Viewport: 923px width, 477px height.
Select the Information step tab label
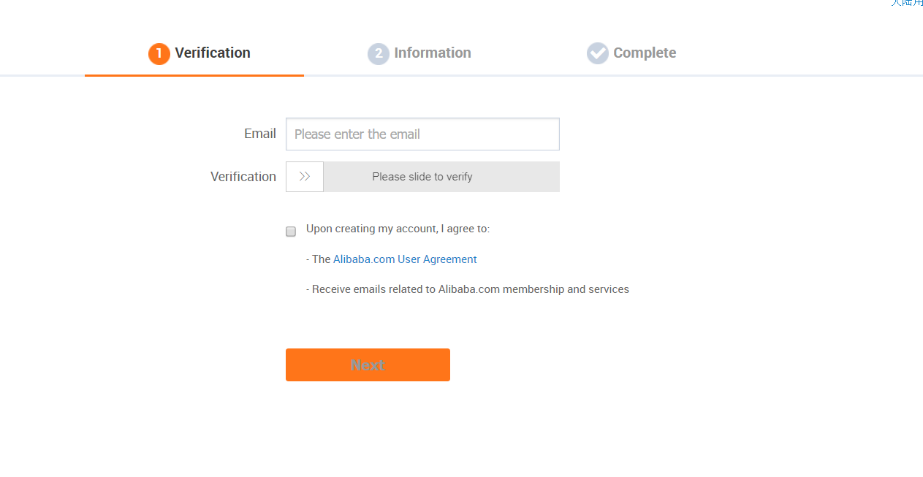click(x=433, y=53)
